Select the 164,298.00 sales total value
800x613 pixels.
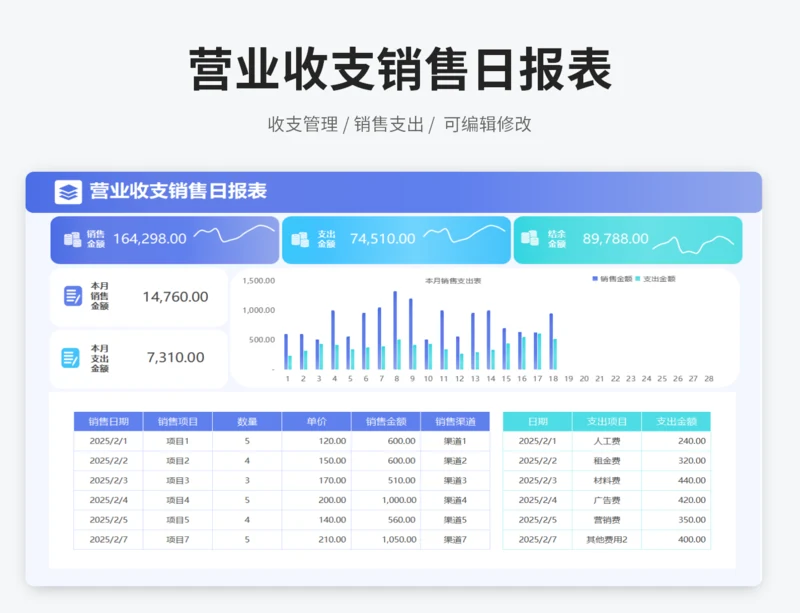pyautogui.click(x=149, y=239)
